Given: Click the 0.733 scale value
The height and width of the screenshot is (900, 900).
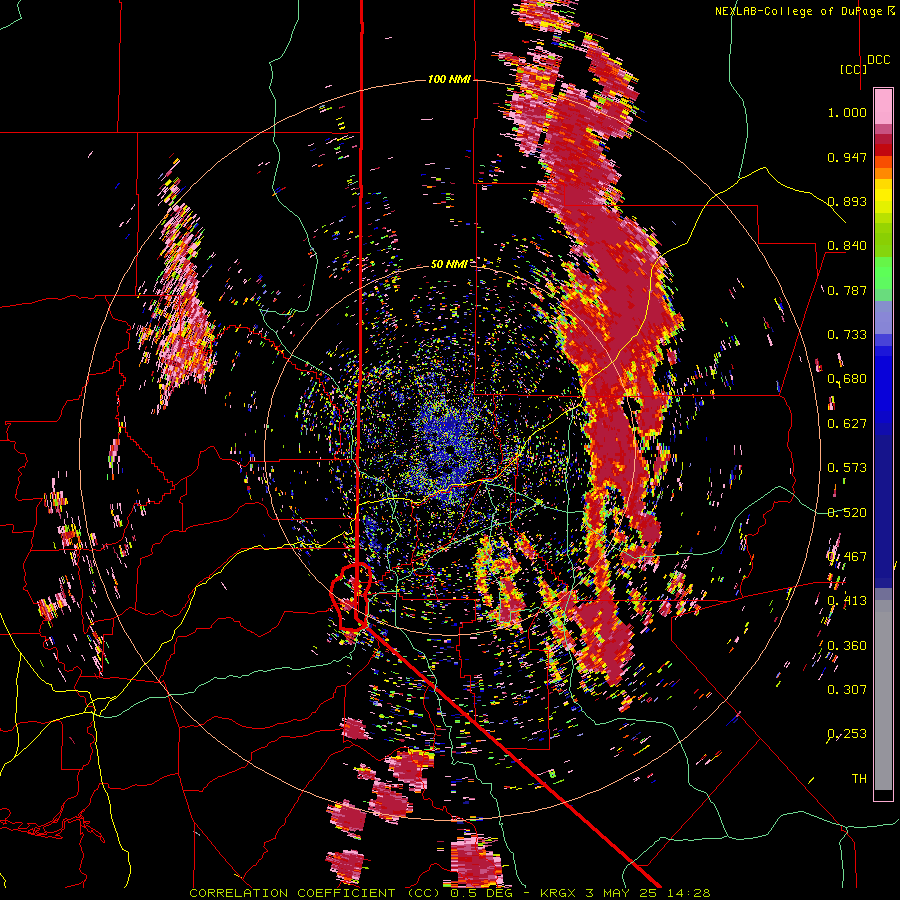Looking at the screenshot, I should [847, 335].
